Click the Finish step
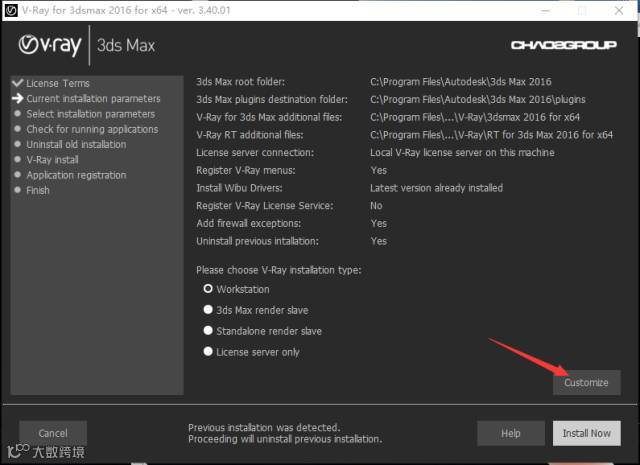 (x=38, y=190)
